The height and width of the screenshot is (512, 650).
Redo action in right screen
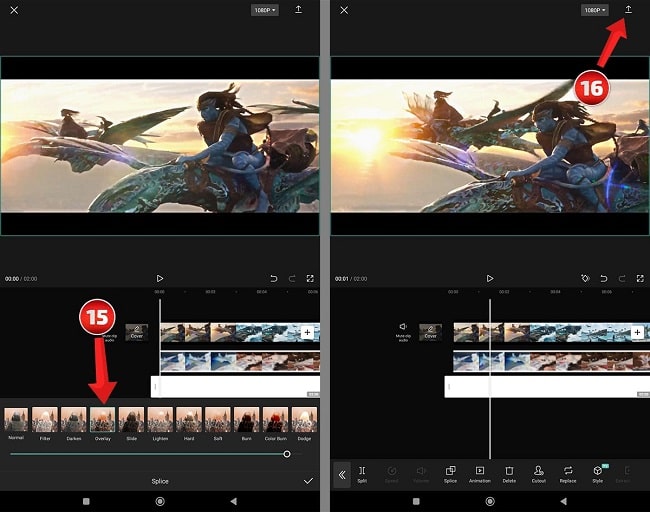coord(622,279)
